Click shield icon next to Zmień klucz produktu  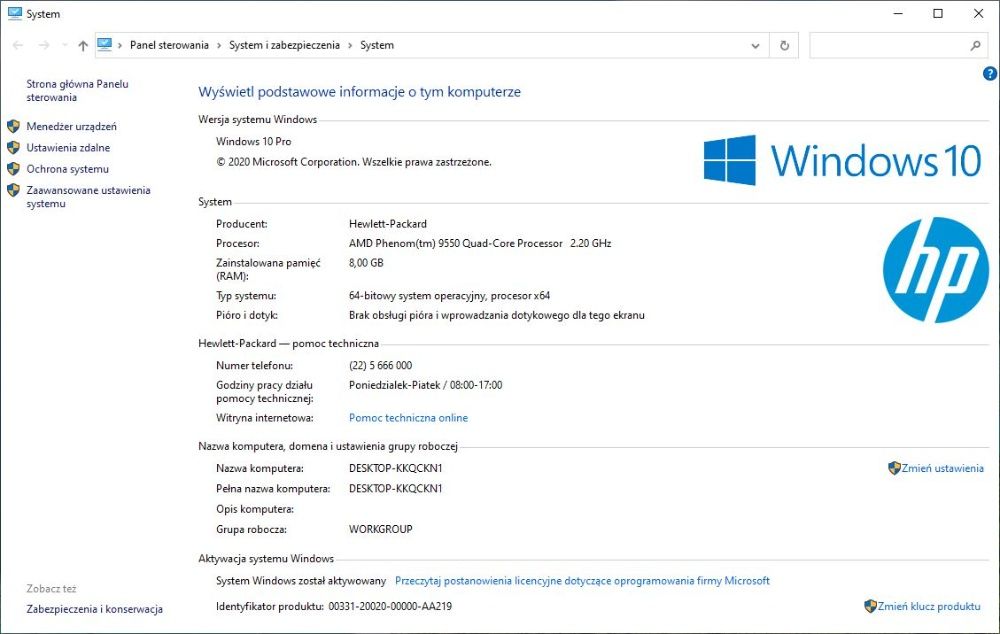pyautogui.click(x=871, y=606)
